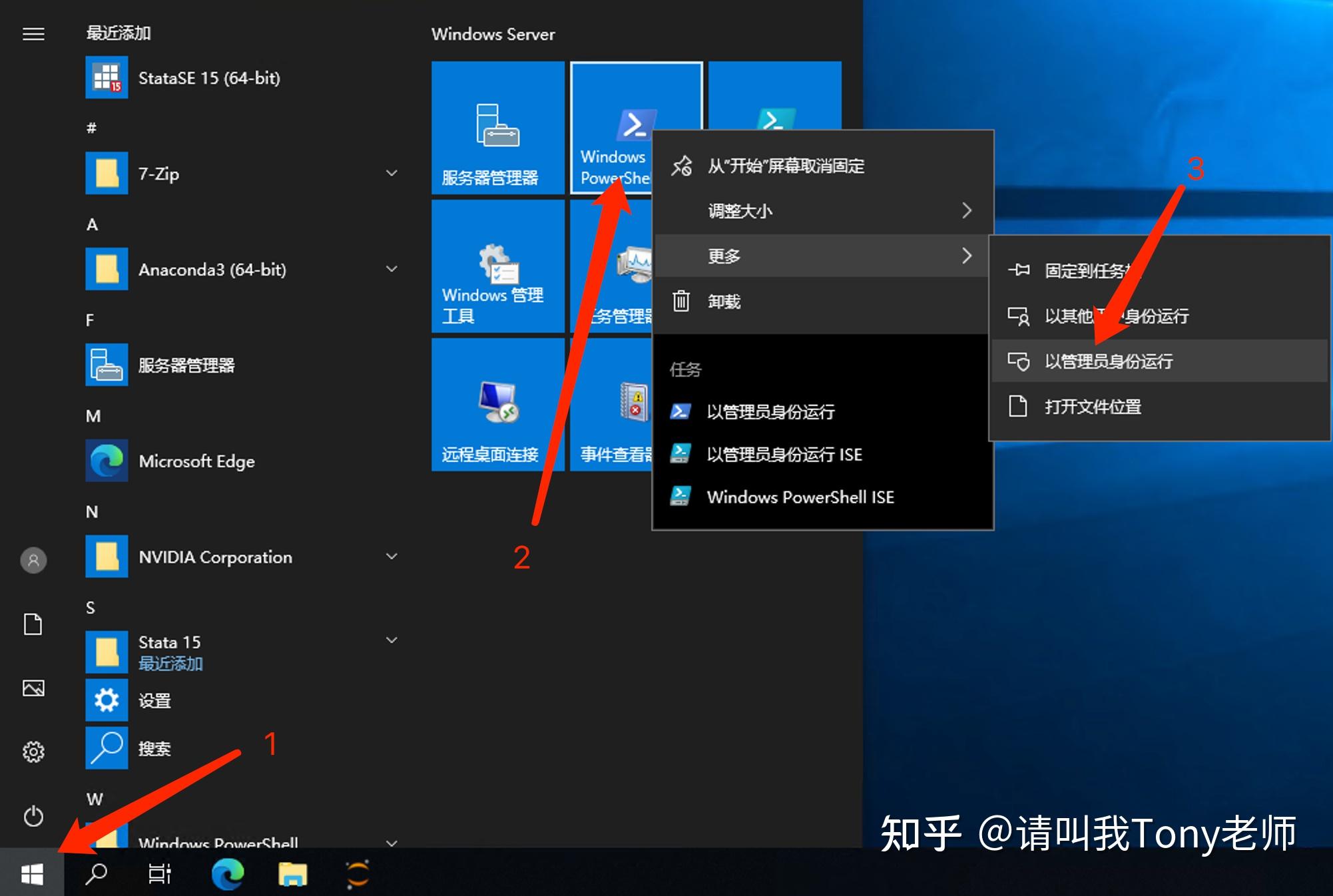Open the 服务器管理器 tile
1333x896 pixels.
point(498,128)
